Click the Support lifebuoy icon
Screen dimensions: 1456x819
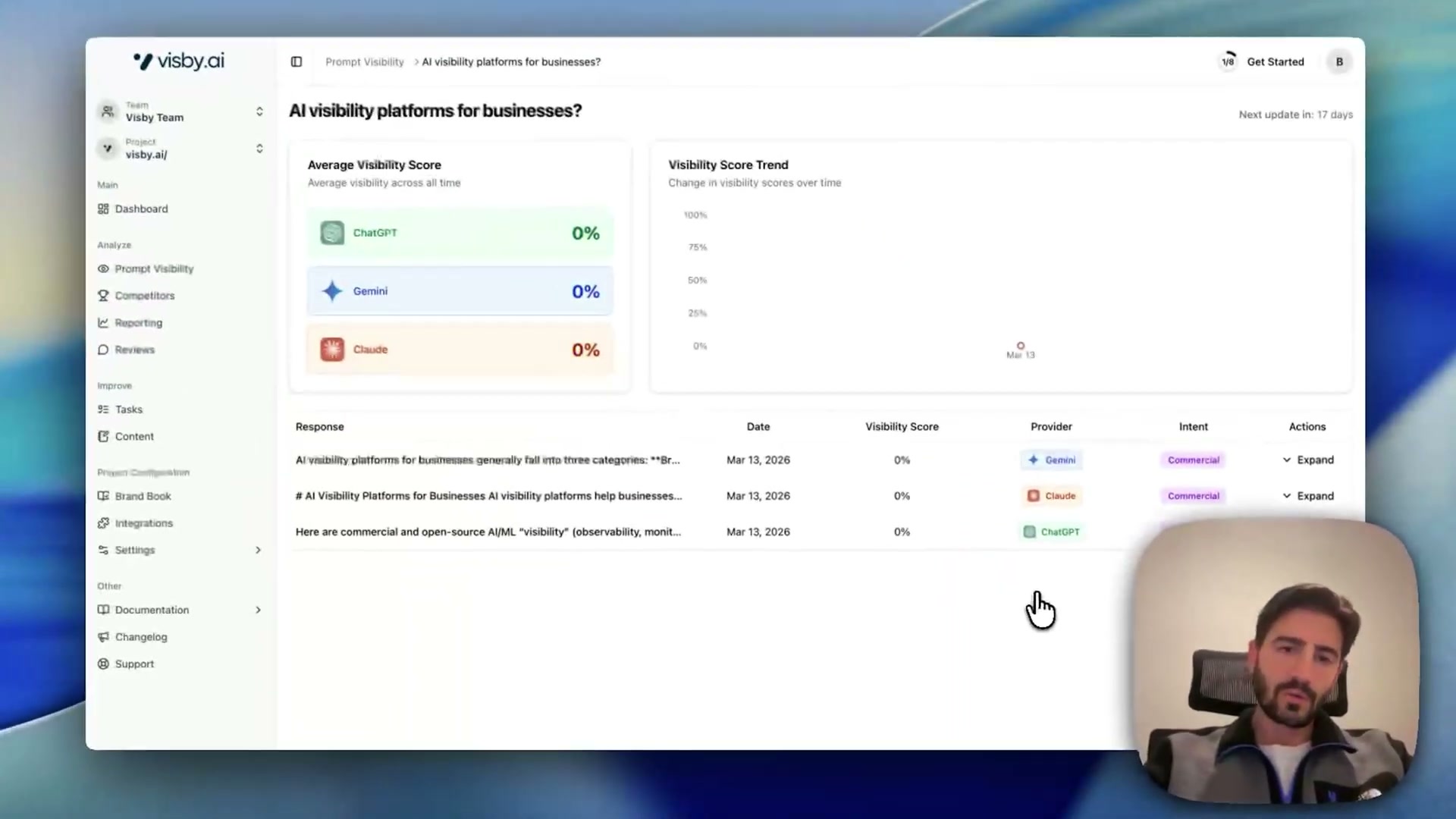[103, 664]
